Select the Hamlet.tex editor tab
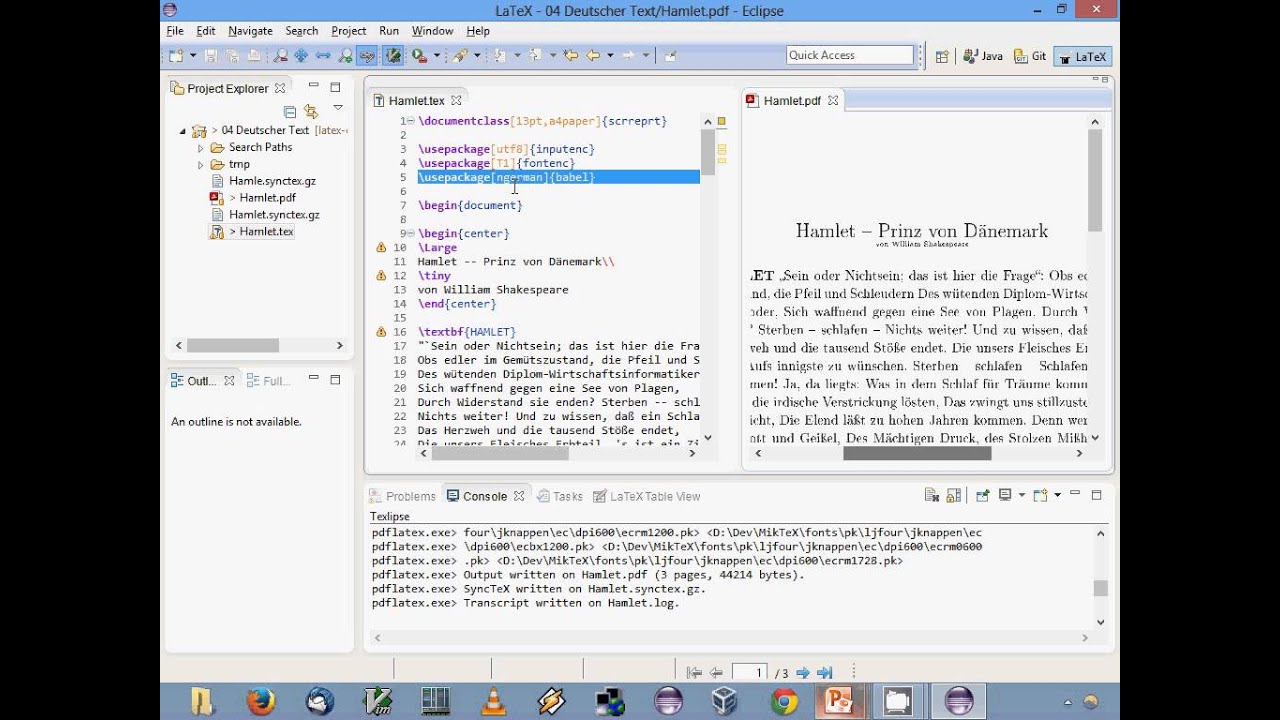Viewport: 1280px width, 720px height. [416, 101]
